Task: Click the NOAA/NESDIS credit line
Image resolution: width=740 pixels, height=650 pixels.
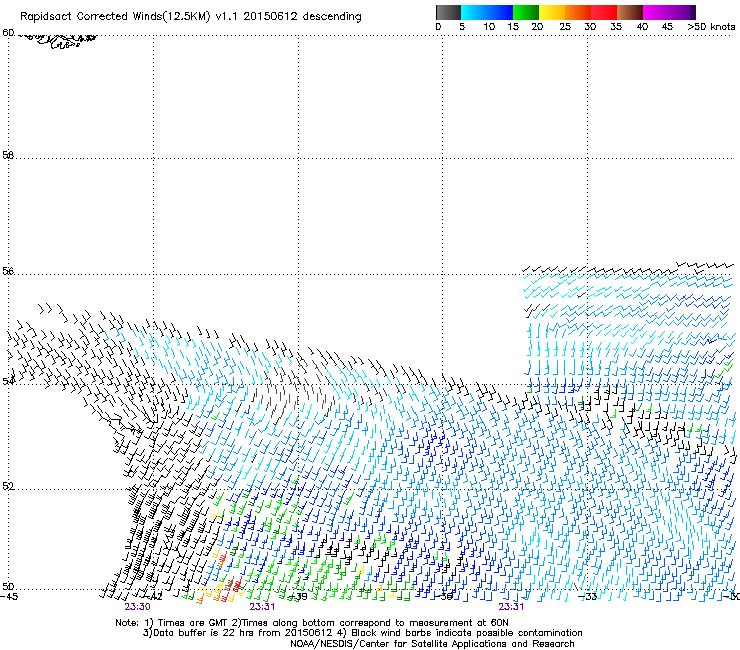Action: [432, 644]
